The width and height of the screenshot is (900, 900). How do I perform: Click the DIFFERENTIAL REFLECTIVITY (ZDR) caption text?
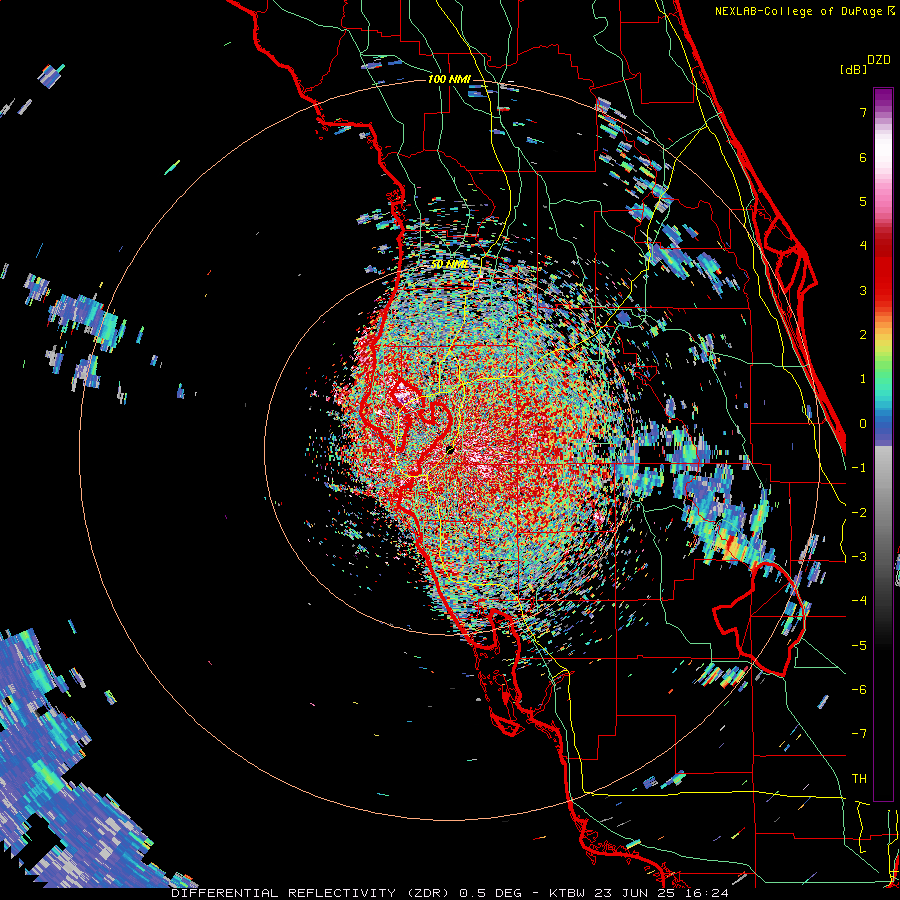click(x=312, y=893)
